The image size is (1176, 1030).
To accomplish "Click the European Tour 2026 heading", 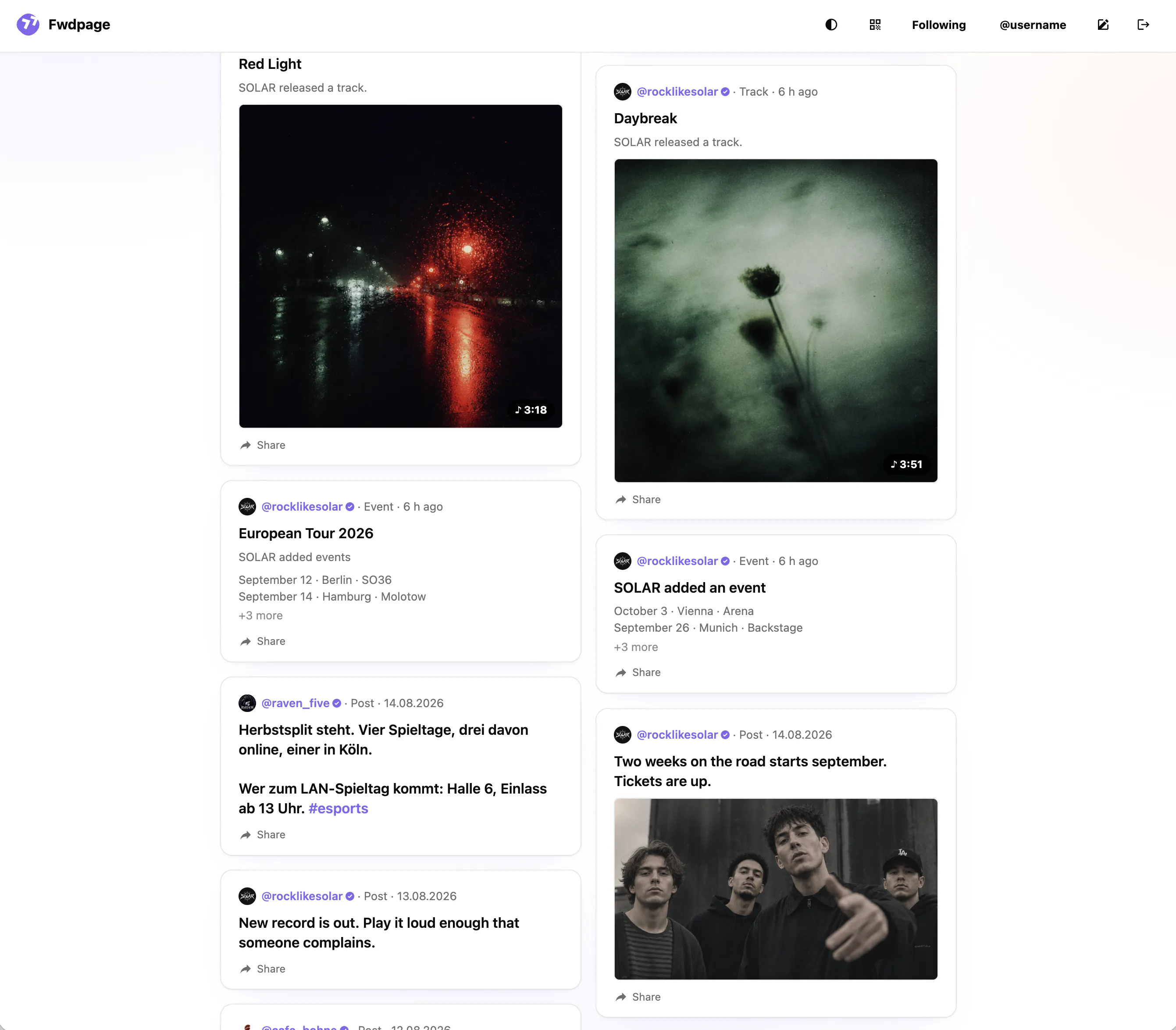I will click(306, 533).
